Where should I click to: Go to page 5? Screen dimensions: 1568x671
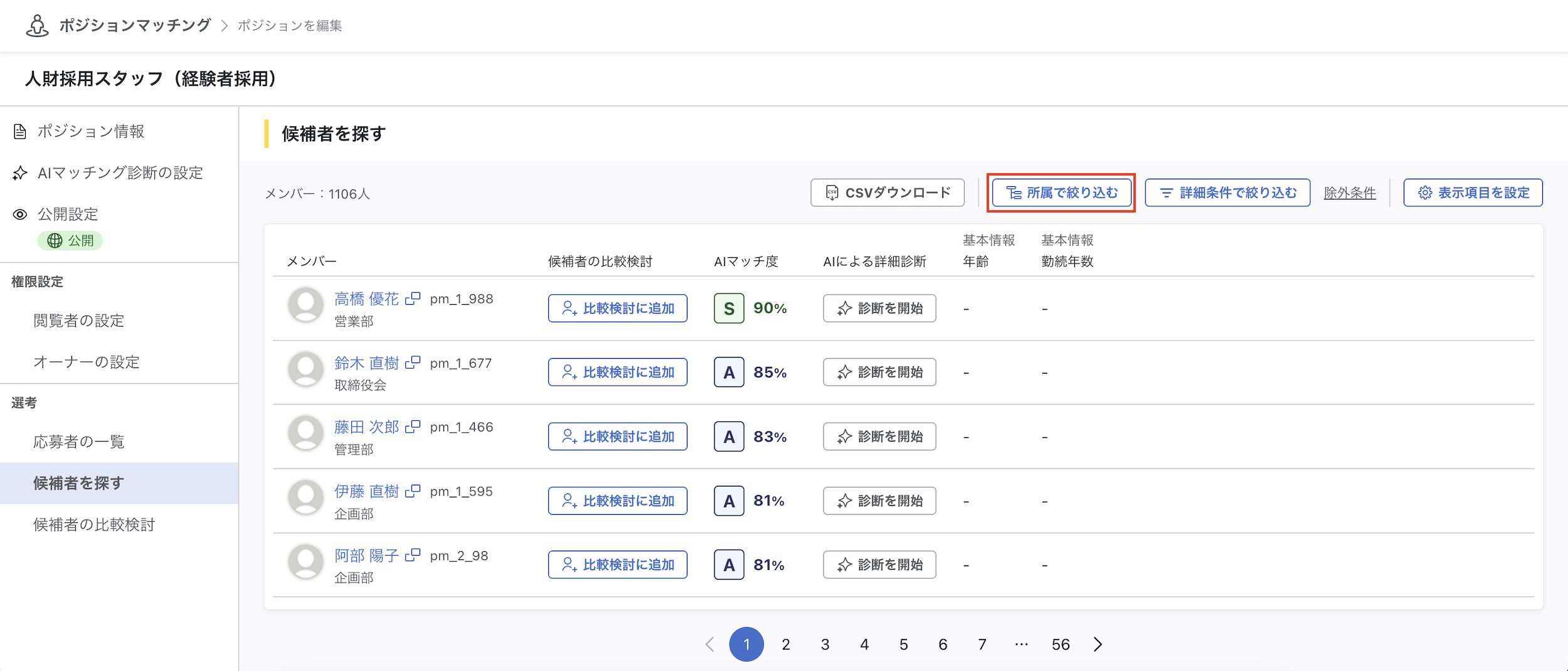904,644
